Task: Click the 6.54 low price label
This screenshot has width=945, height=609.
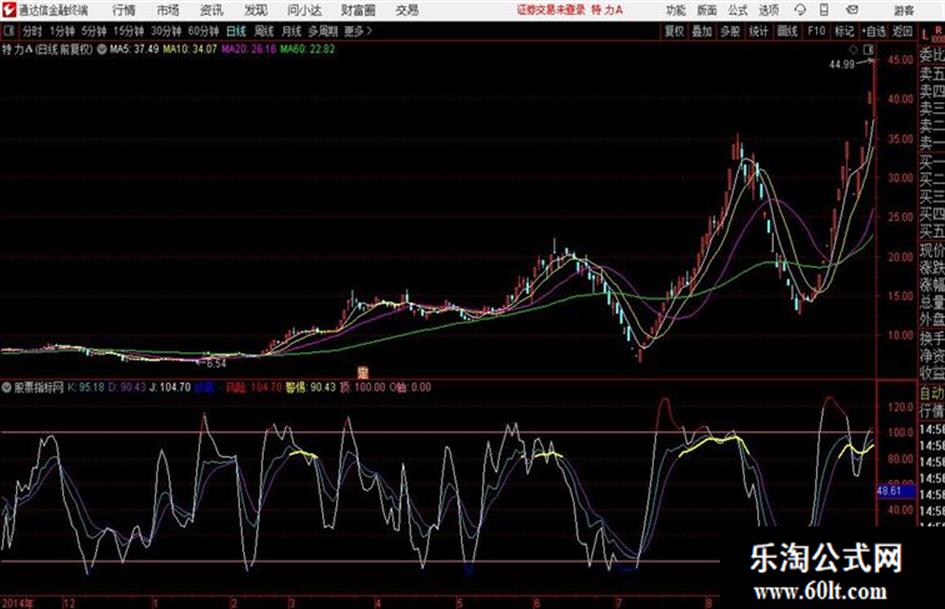Action: click(216, 364)
